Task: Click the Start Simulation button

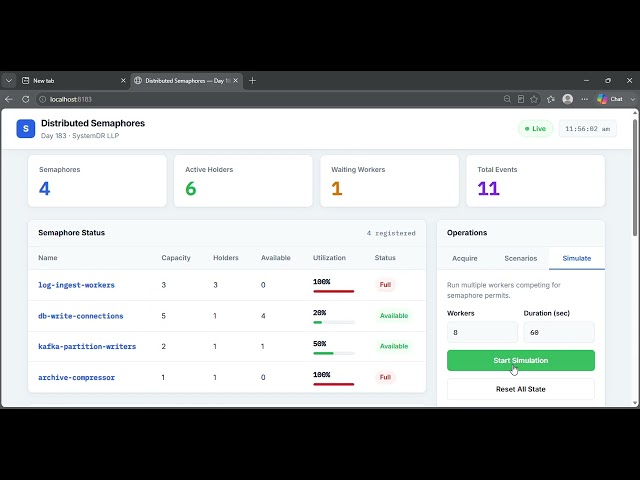Action: [x=521, y=360]
